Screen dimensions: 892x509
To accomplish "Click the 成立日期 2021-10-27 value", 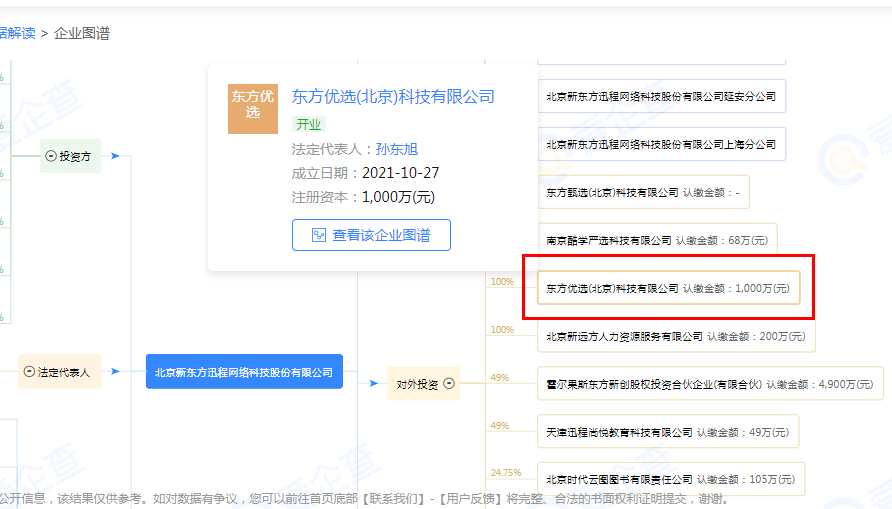I will click(400, 173).
